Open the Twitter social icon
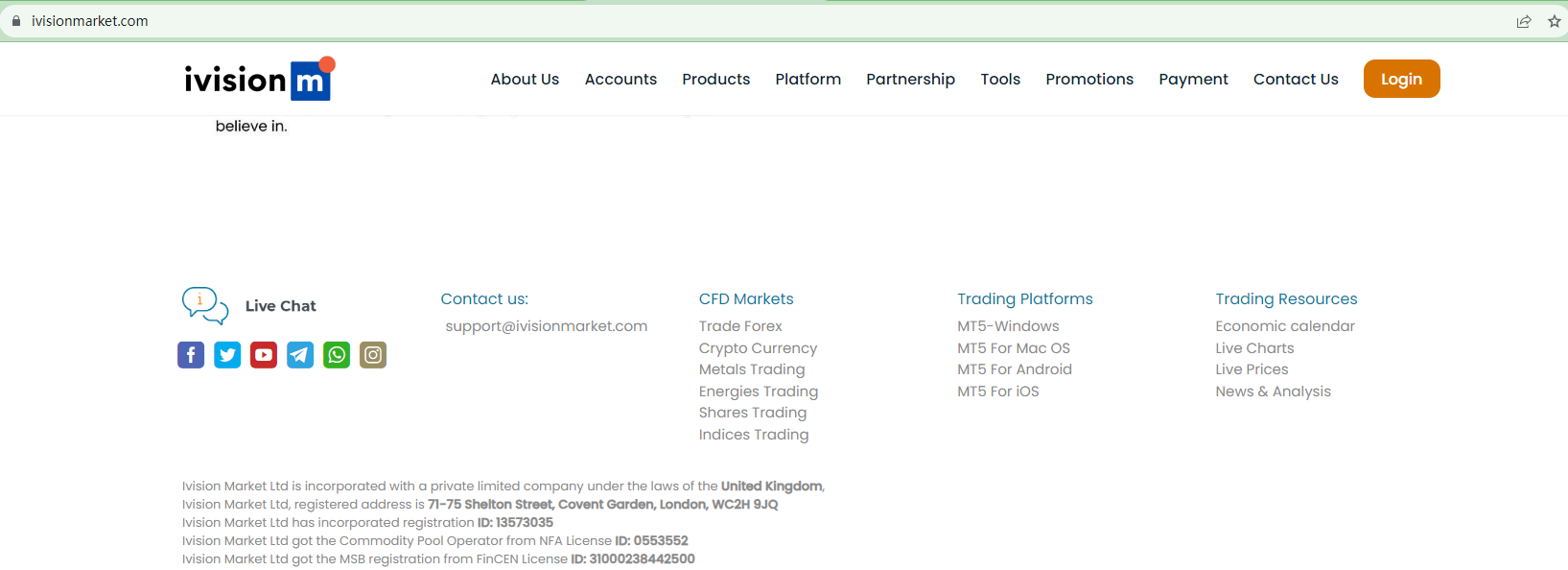This screenshot has width=1568, height=570. click(227, 355)
